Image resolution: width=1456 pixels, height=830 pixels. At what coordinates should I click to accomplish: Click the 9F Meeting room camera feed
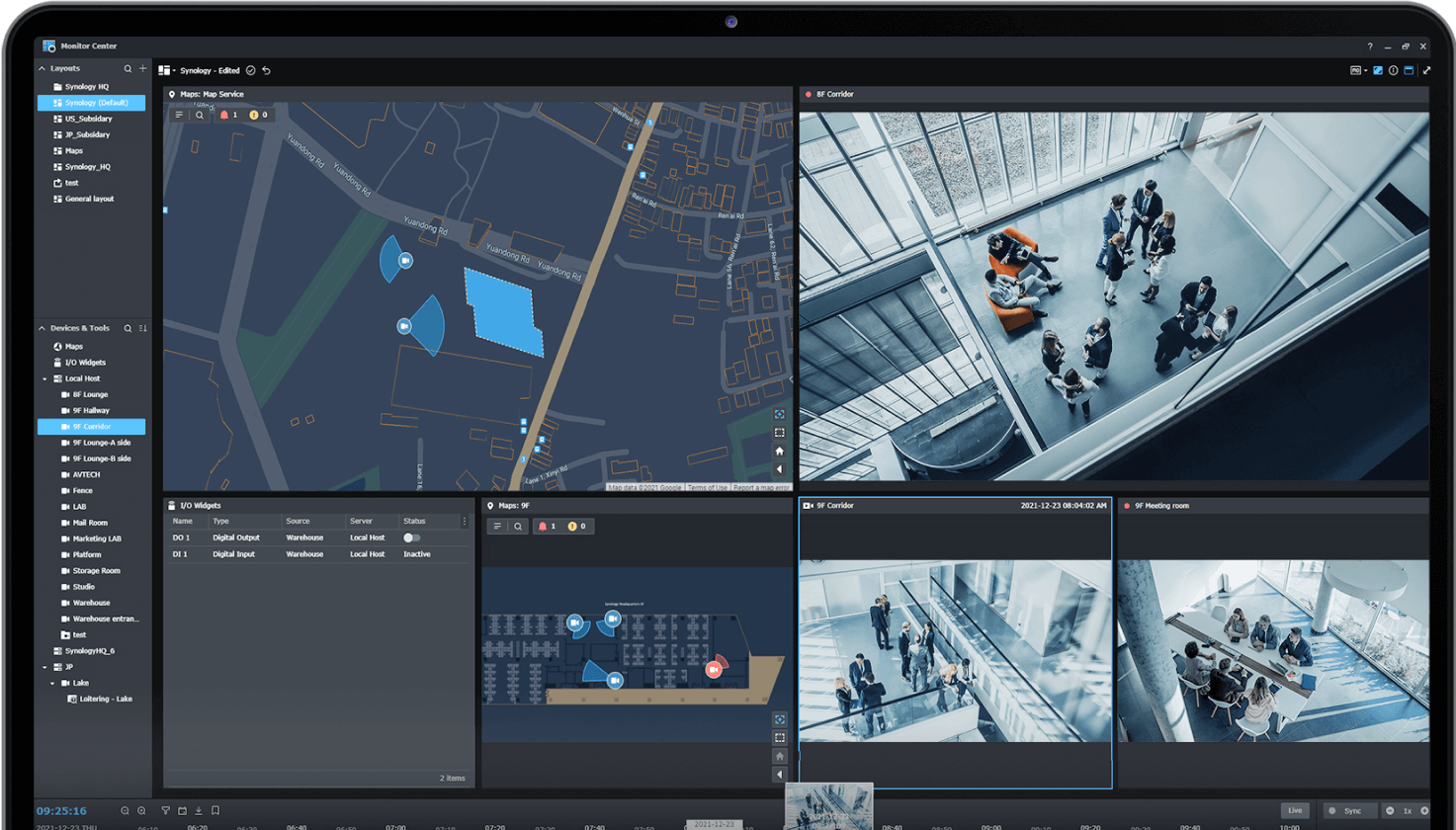tap(1273, 650)
